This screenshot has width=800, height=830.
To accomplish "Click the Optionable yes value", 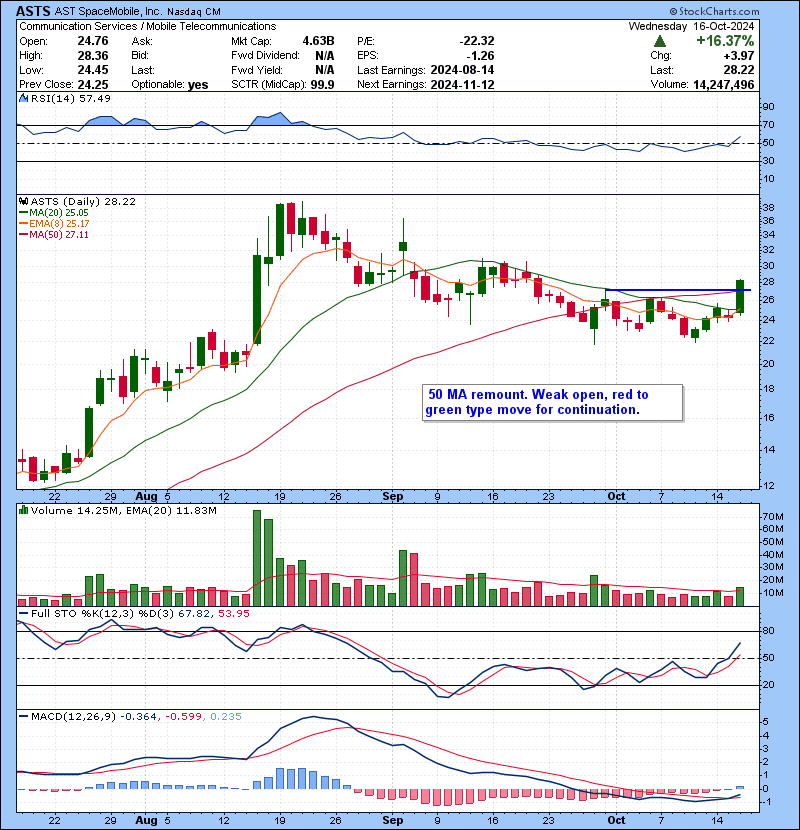I will (x=198, y=85).
